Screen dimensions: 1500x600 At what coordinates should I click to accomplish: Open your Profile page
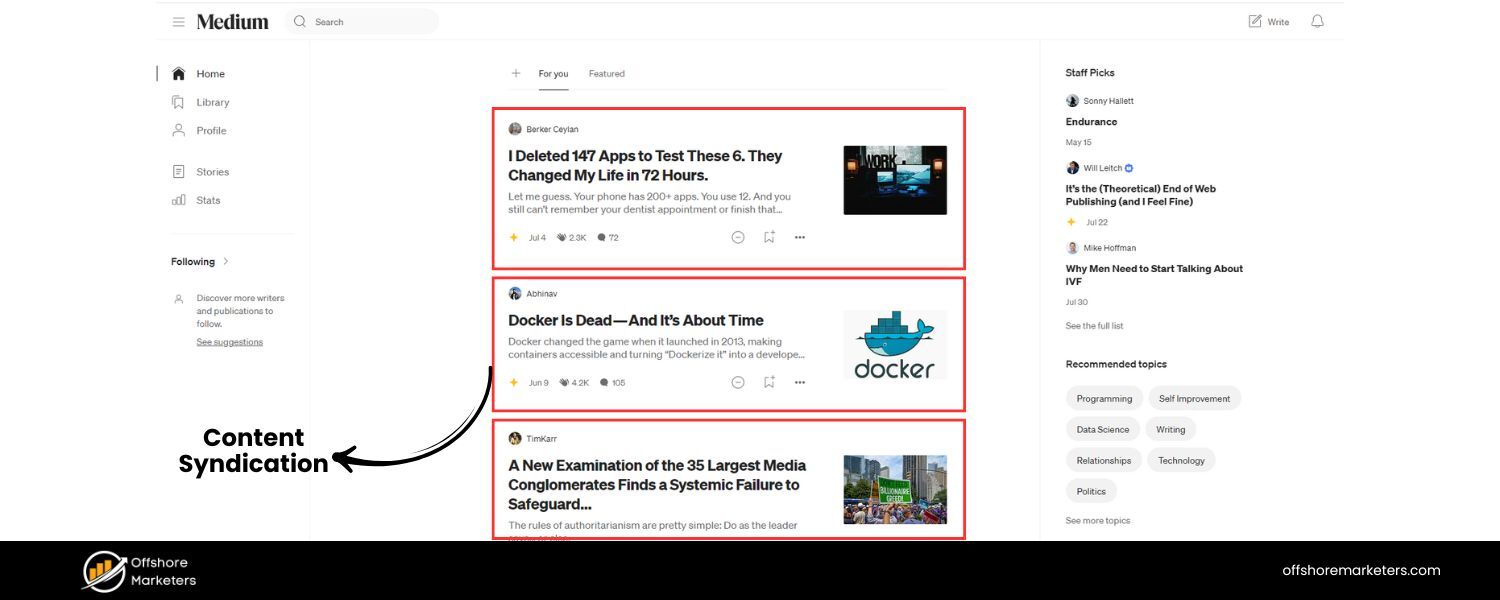click(211, 130)
